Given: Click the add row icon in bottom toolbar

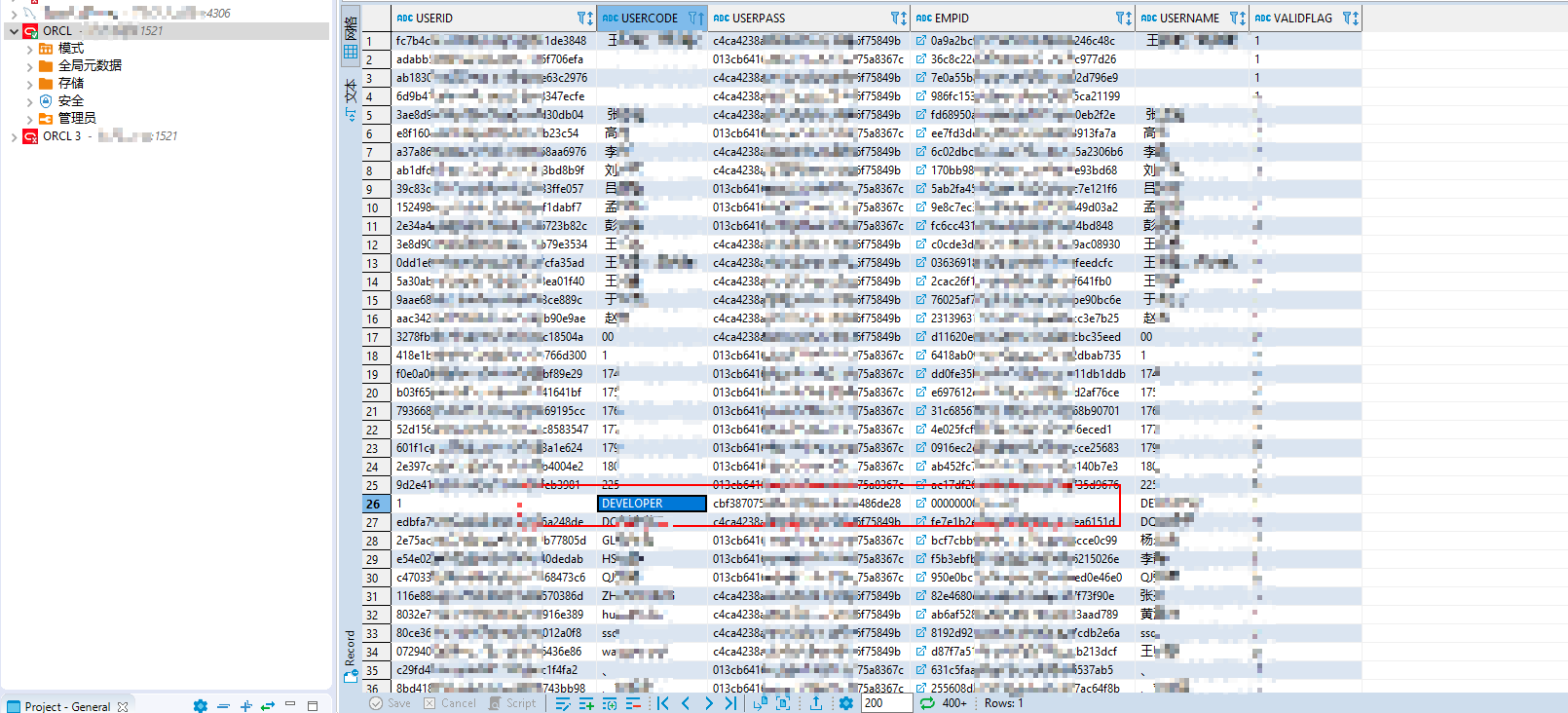Looking at the screenshot, I should coord(586,703).
